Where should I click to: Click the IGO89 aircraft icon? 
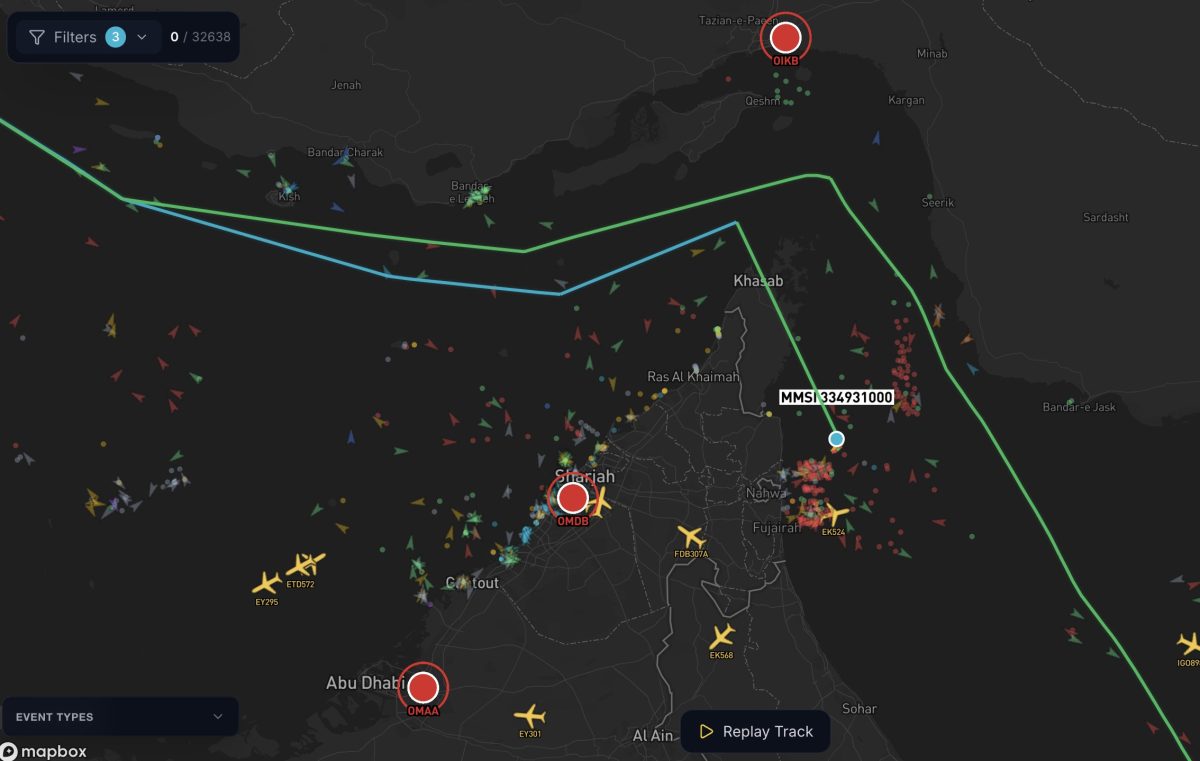pos(1188,644)
